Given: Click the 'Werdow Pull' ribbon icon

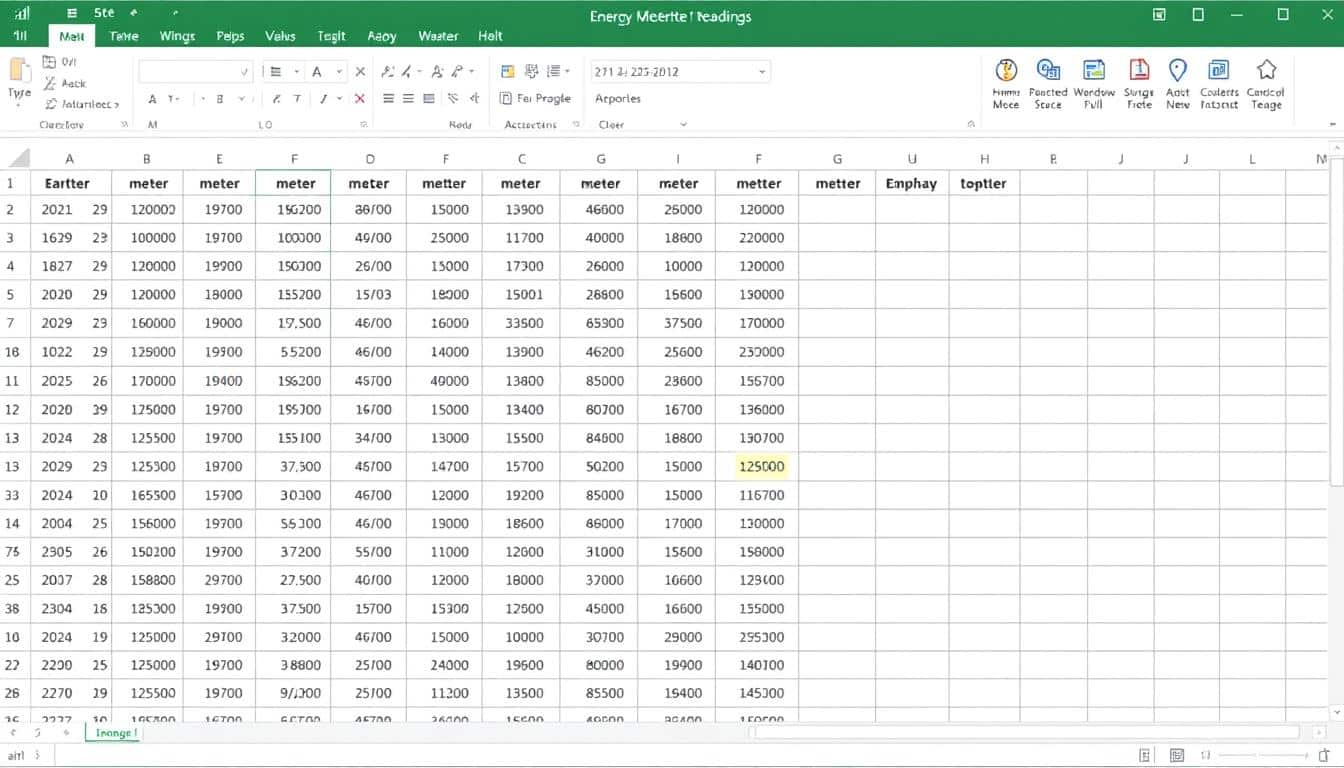Looking at the screenshot, I should click(1094, 70).
